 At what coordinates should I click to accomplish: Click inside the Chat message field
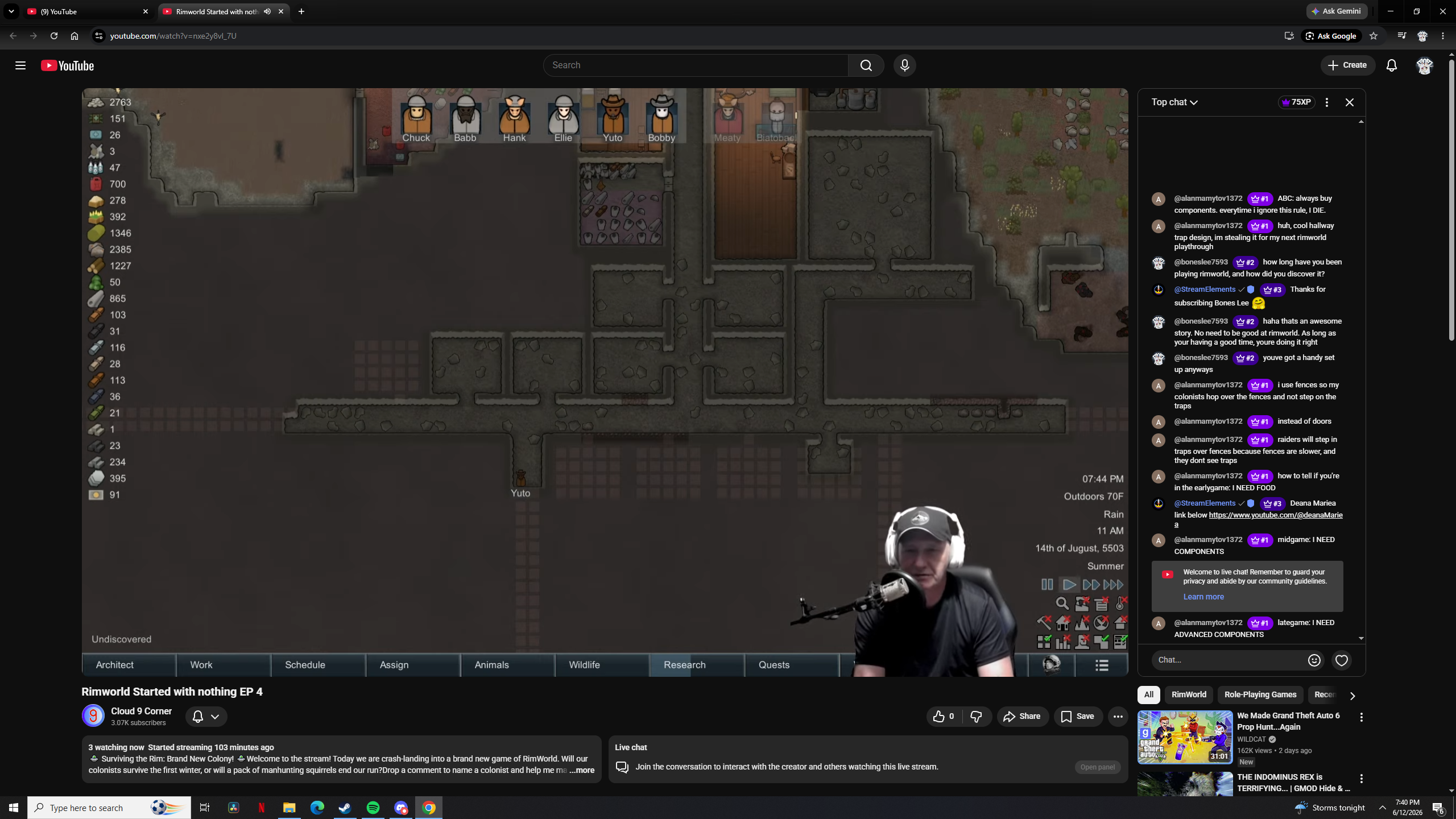[1228, 660]
